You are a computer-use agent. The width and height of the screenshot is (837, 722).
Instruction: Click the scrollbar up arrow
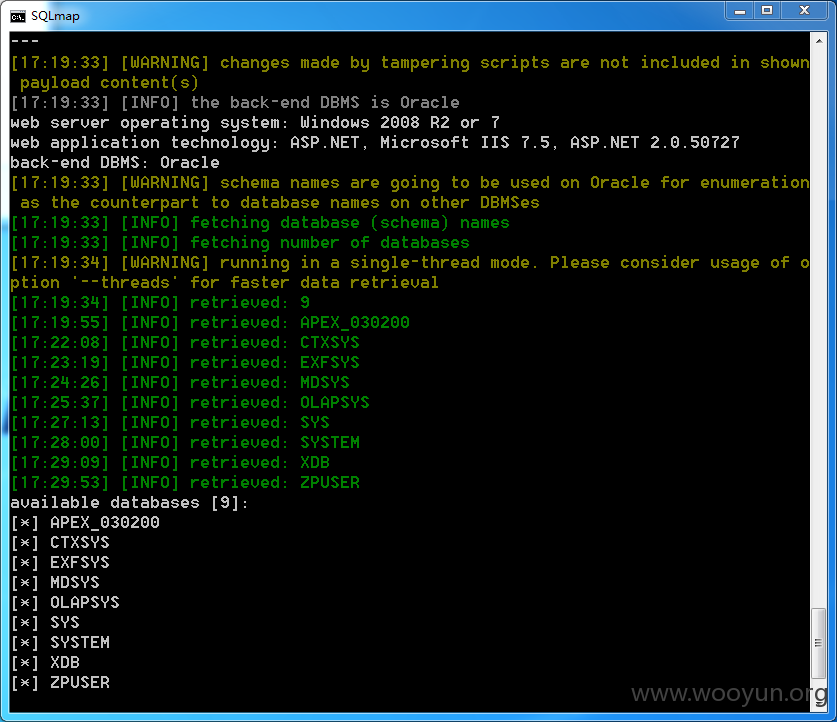pyautogui.click(x=818, y=41)
